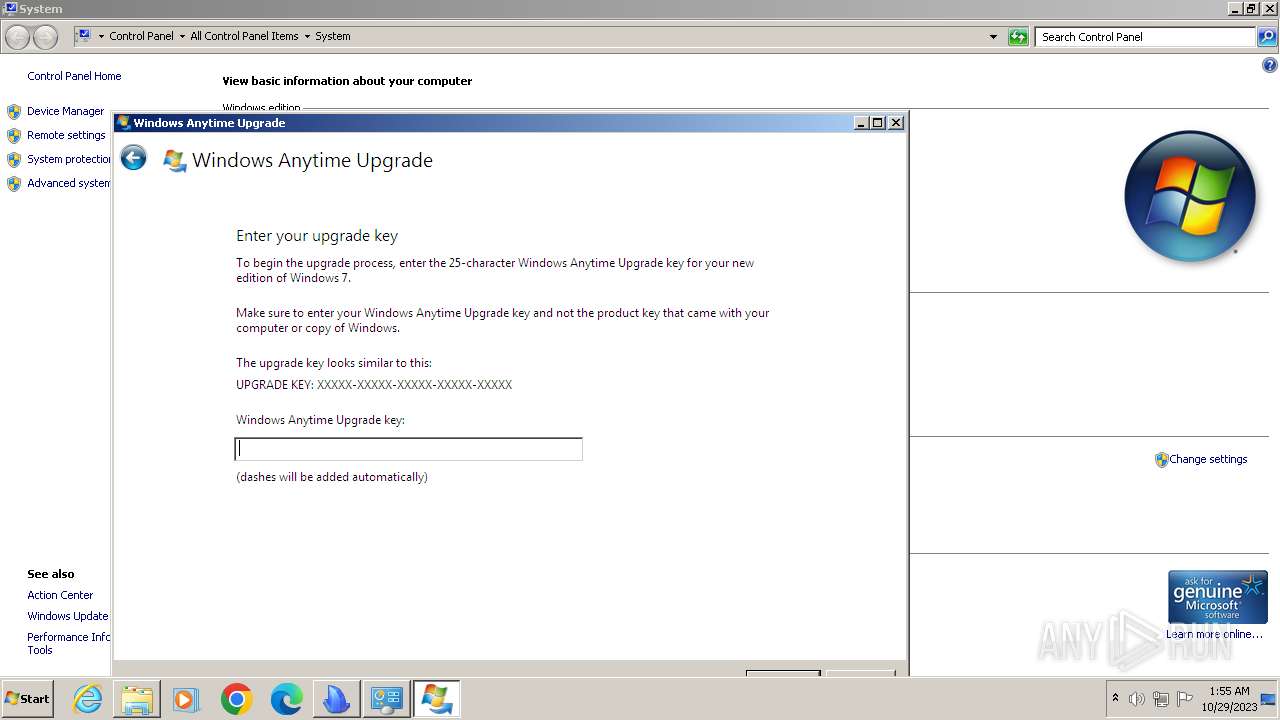
Task: Click All Control Panel Items breadcrumb
Action: tap(244, 36)
